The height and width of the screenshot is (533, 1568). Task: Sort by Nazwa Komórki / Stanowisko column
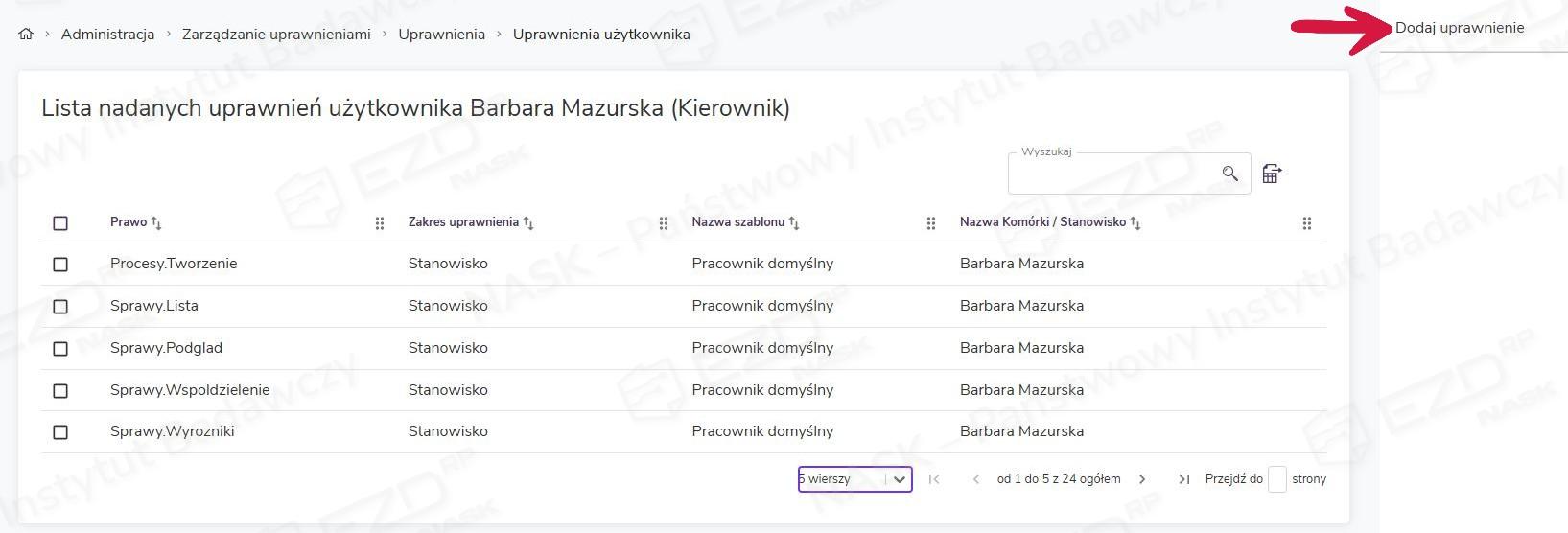click(x=1135, y=222)
